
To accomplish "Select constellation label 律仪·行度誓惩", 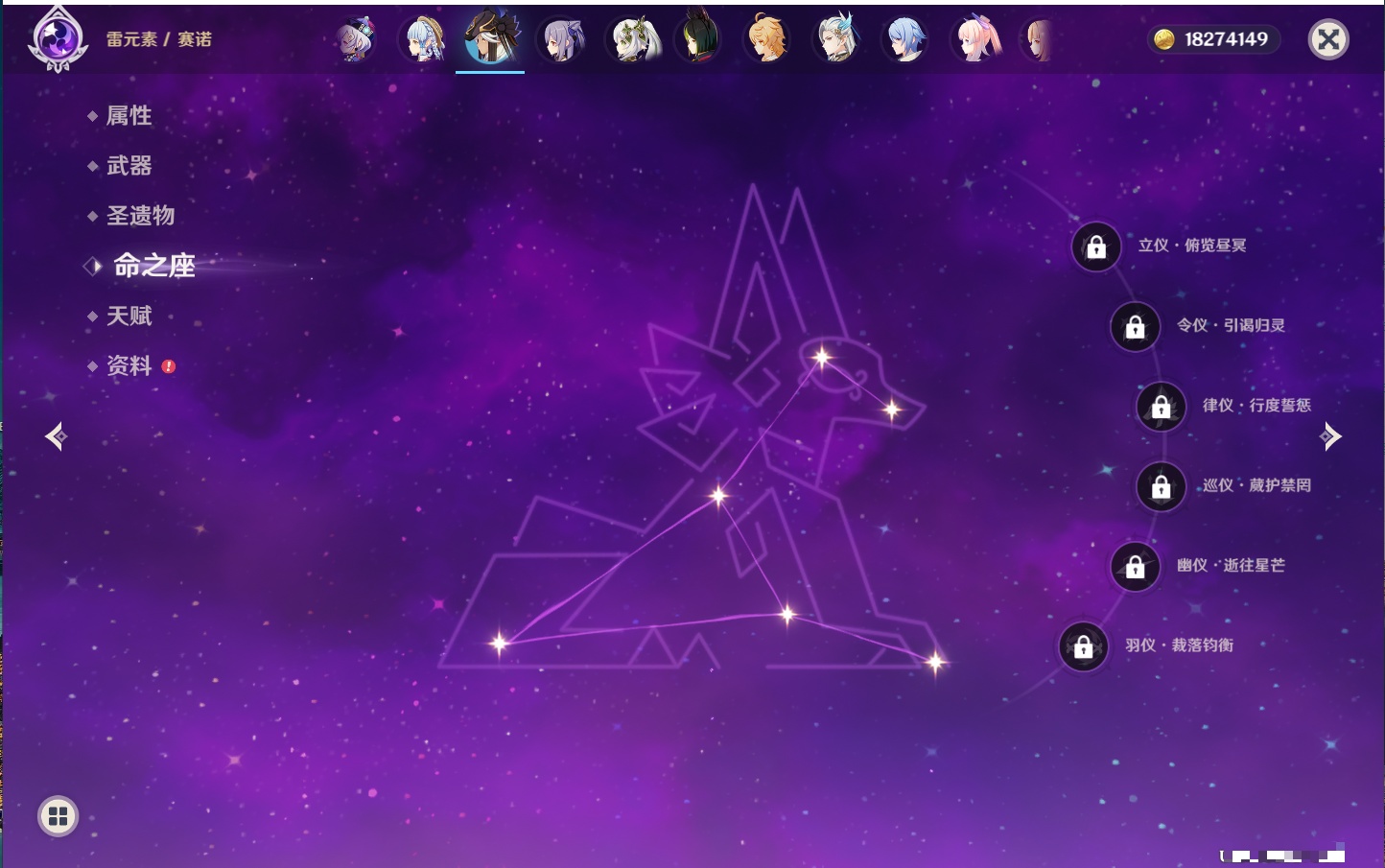I will click(1256, 405).
